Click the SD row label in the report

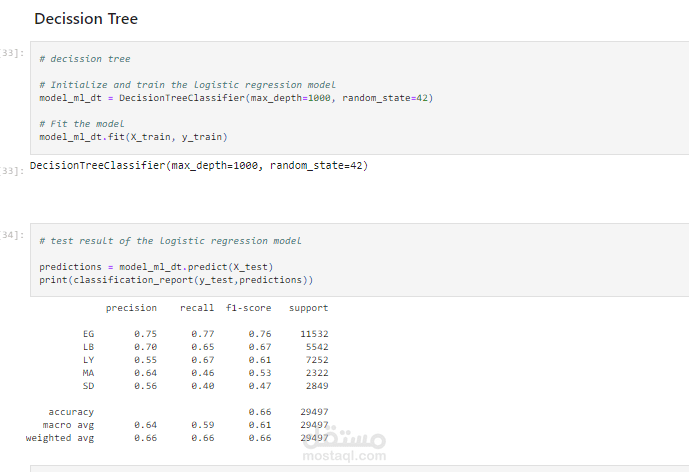coord(88,386)
